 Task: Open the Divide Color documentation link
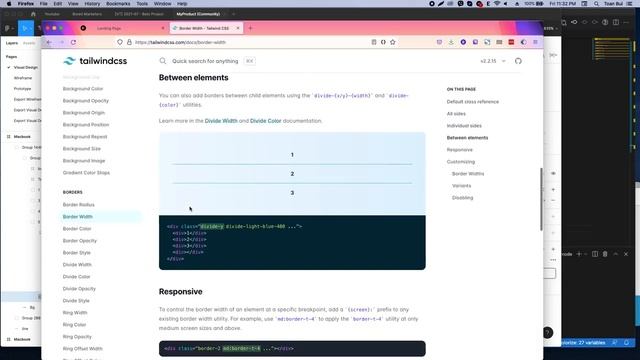coord(266,121)
